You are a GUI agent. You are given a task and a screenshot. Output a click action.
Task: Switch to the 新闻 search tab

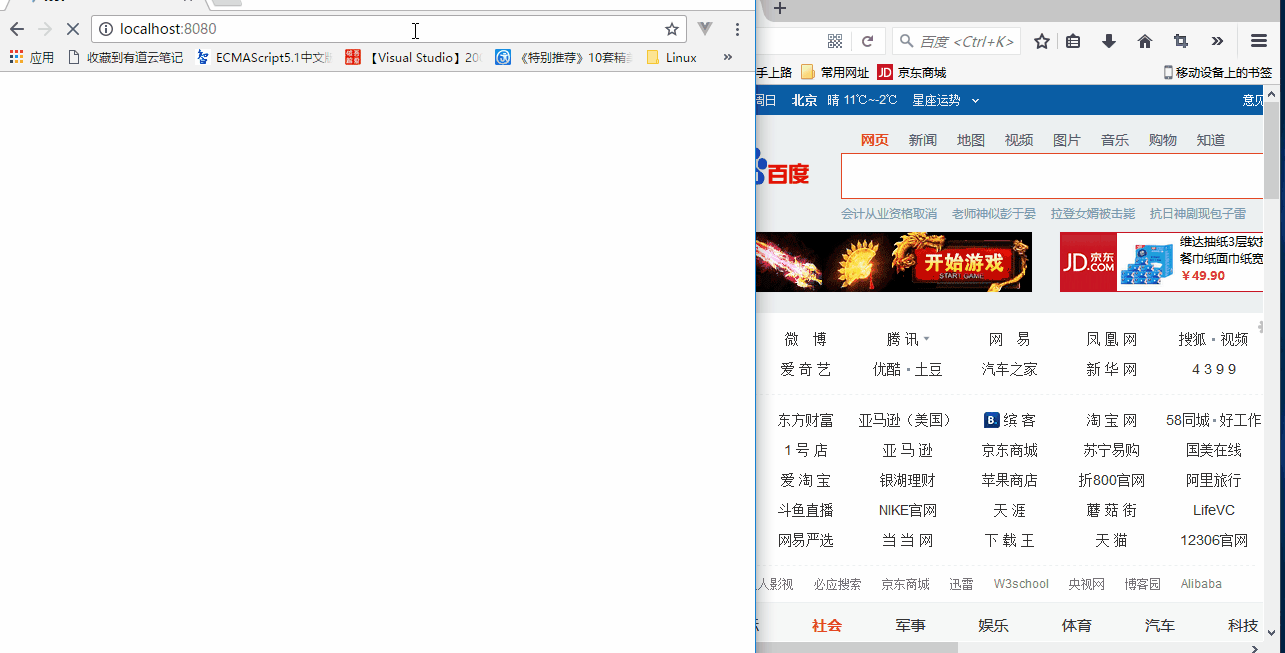pos(922,140)
